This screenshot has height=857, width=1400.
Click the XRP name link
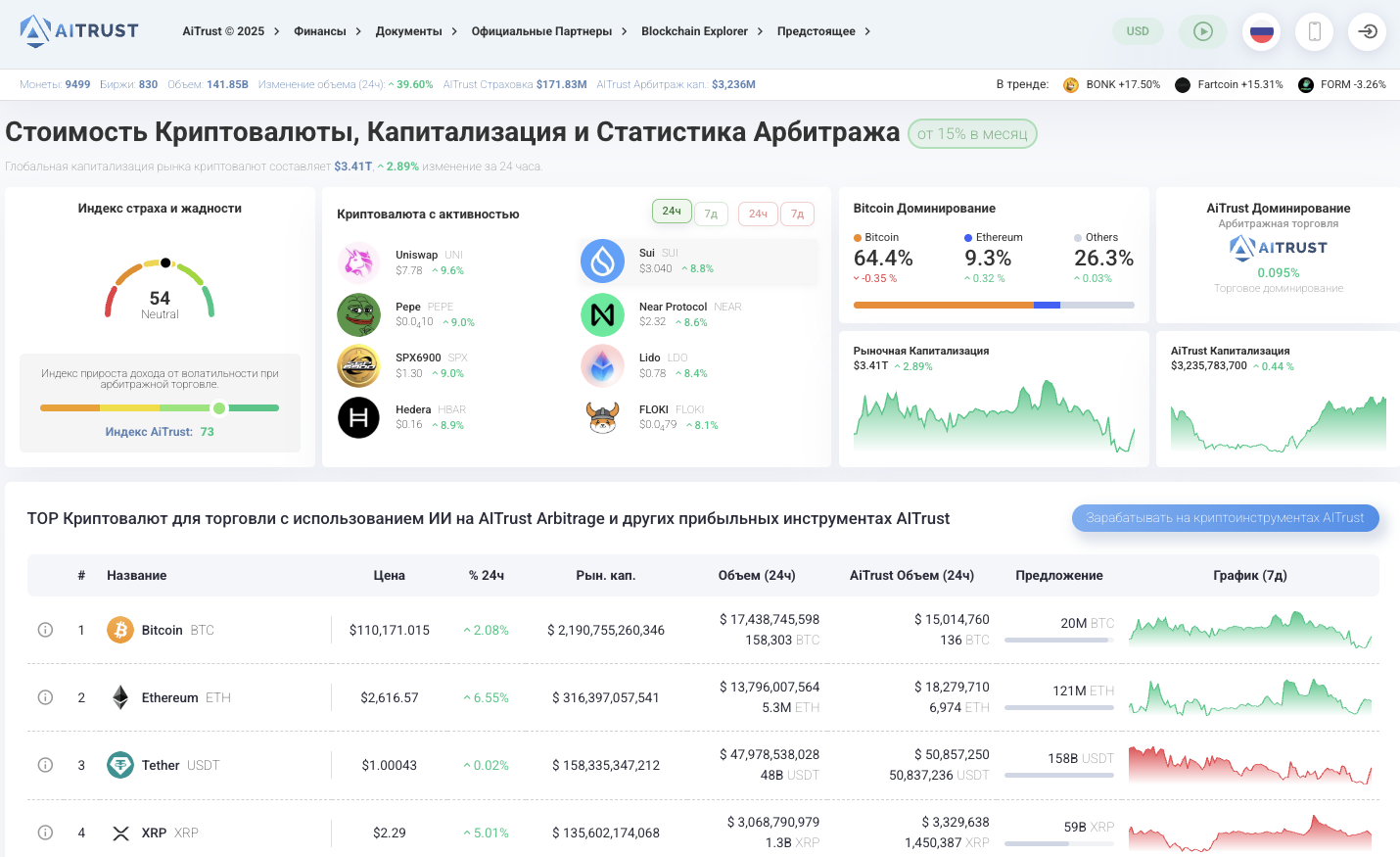(x=169, y=833)
